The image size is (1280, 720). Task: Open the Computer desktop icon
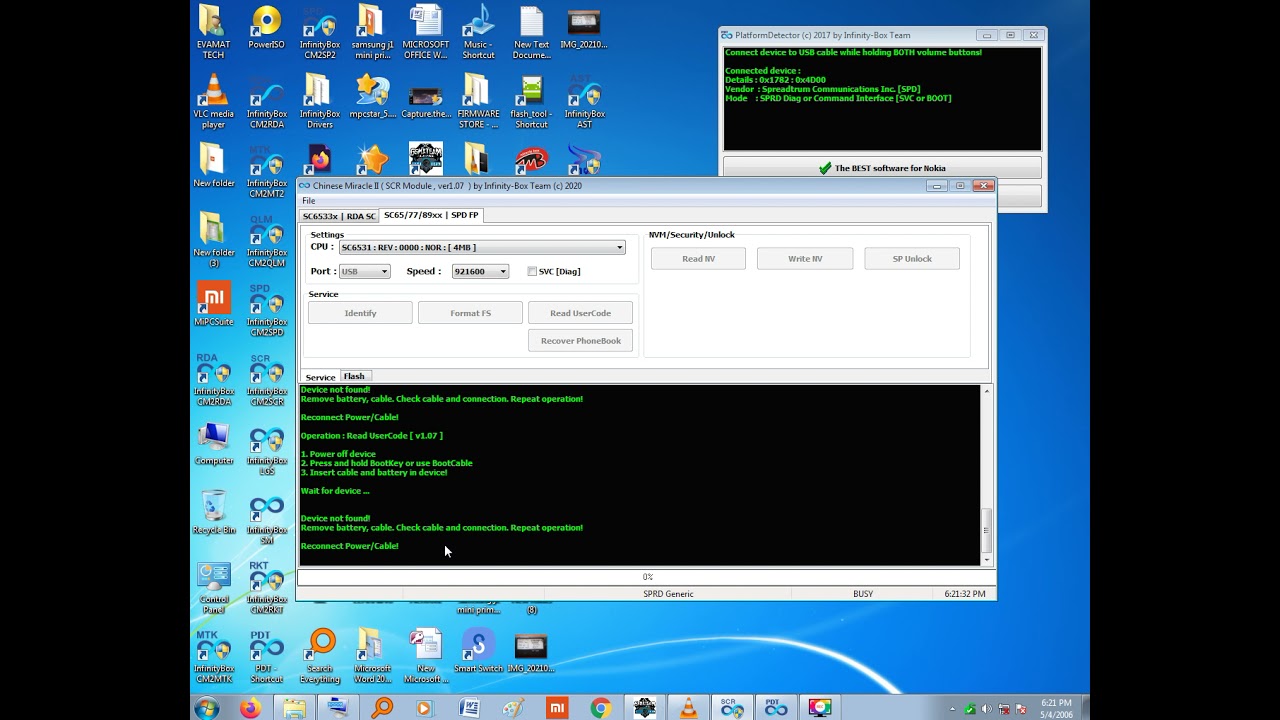pos(213,443)
